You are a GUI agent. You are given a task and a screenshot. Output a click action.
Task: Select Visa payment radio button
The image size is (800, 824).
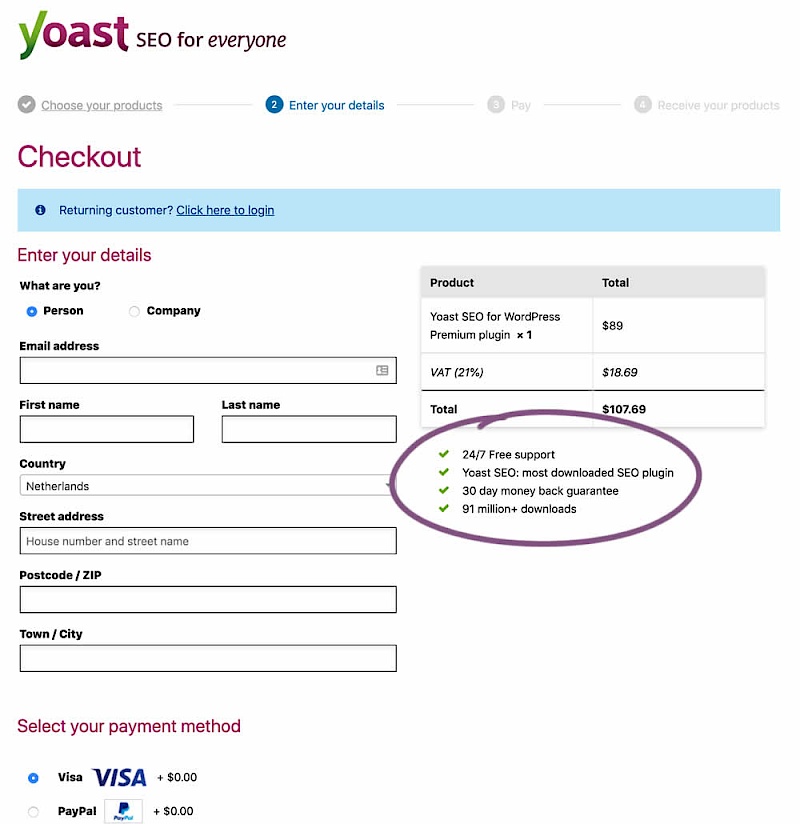(33, 777)
